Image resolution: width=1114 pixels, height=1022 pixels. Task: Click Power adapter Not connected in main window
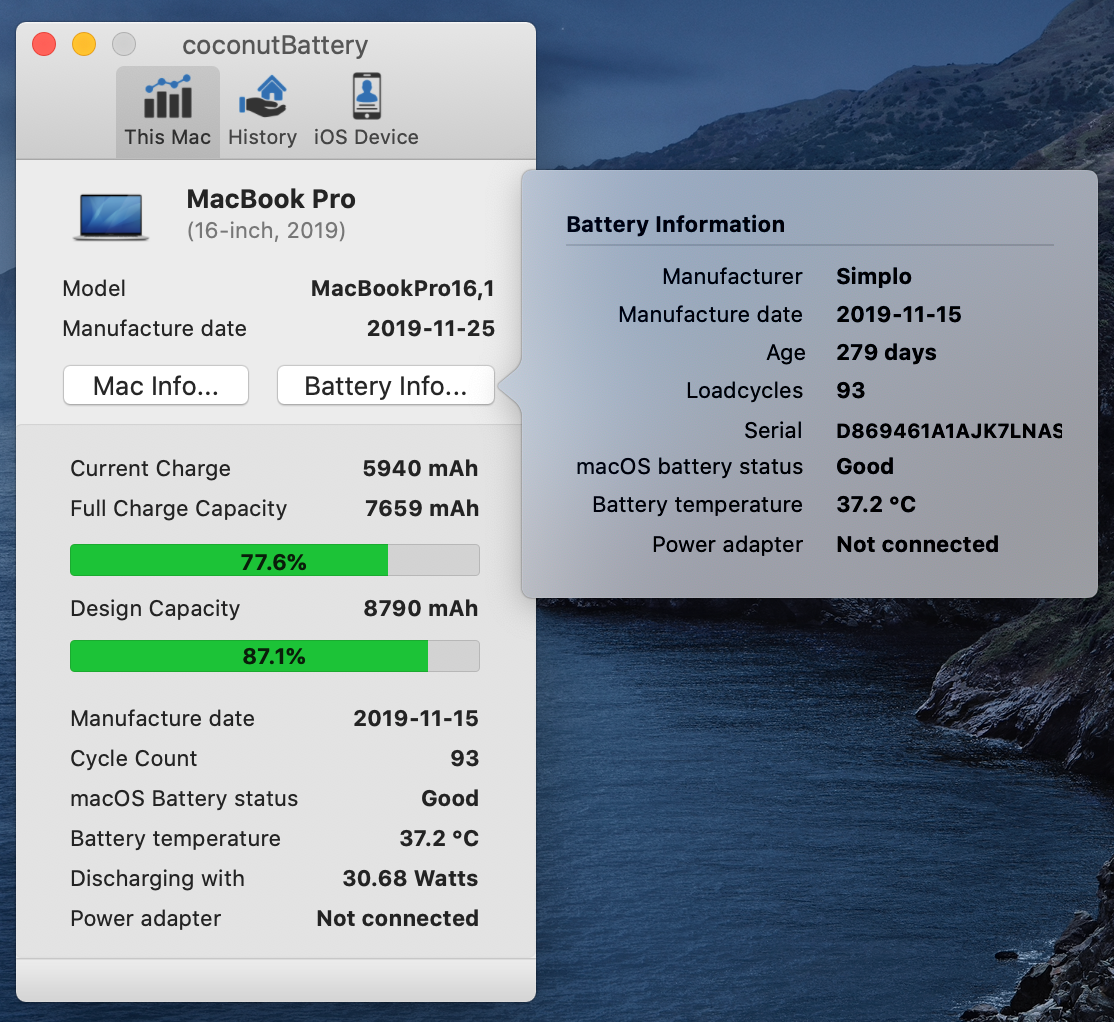397,918
